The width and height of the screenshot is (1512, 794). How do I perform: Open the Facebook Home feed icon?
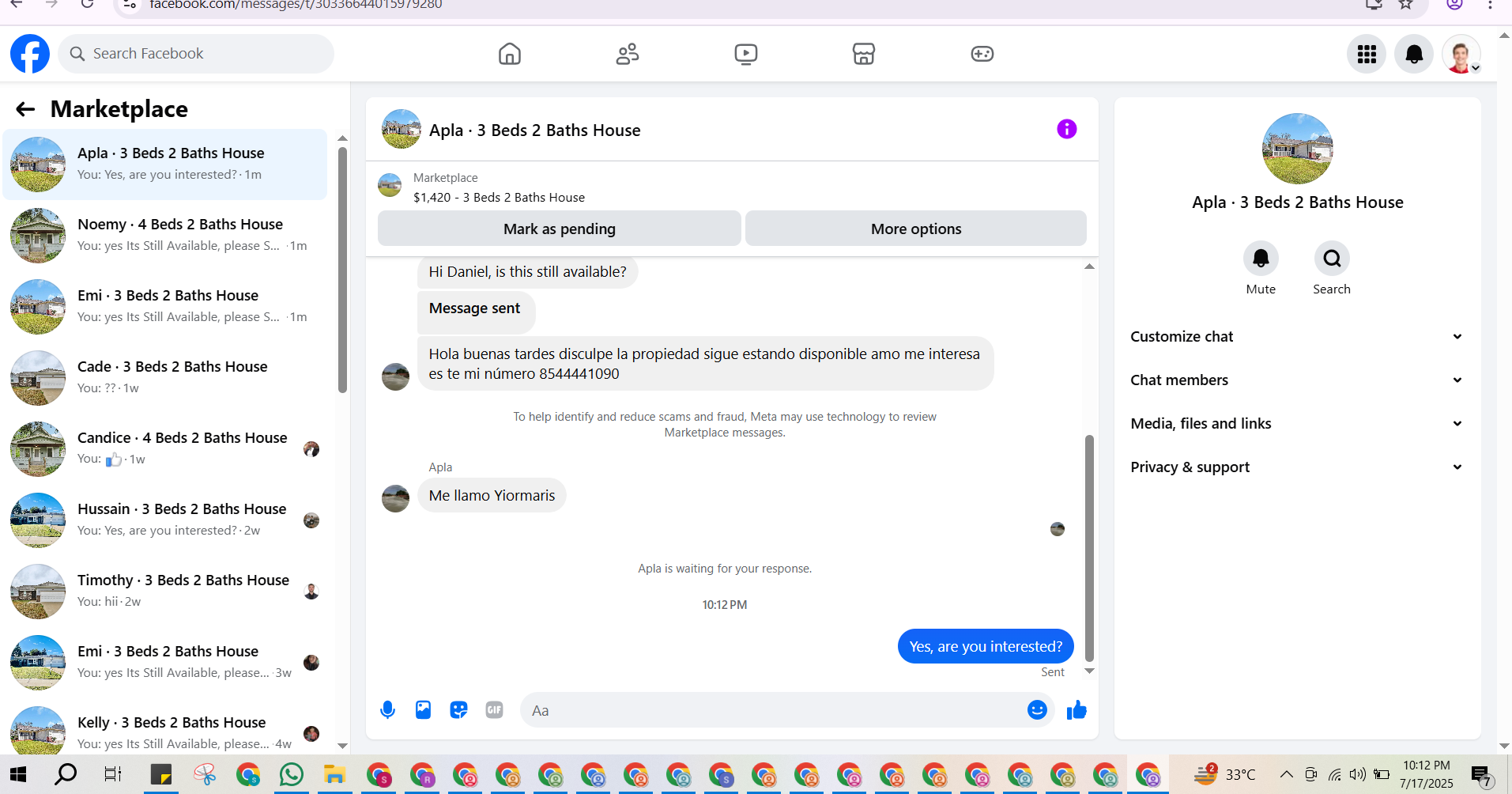coord(510,54)
